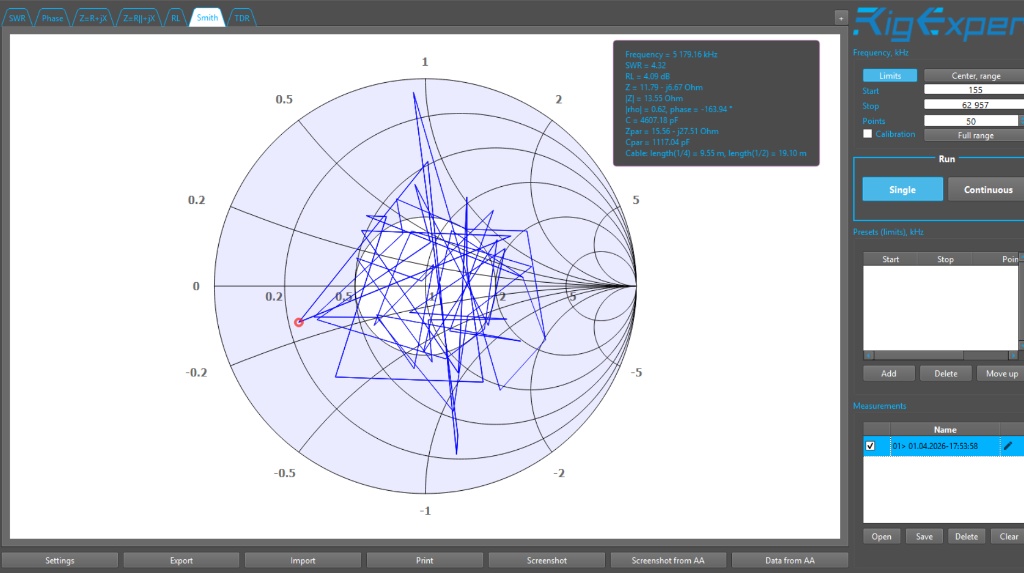Start a Single run measurement

(902, 190)
